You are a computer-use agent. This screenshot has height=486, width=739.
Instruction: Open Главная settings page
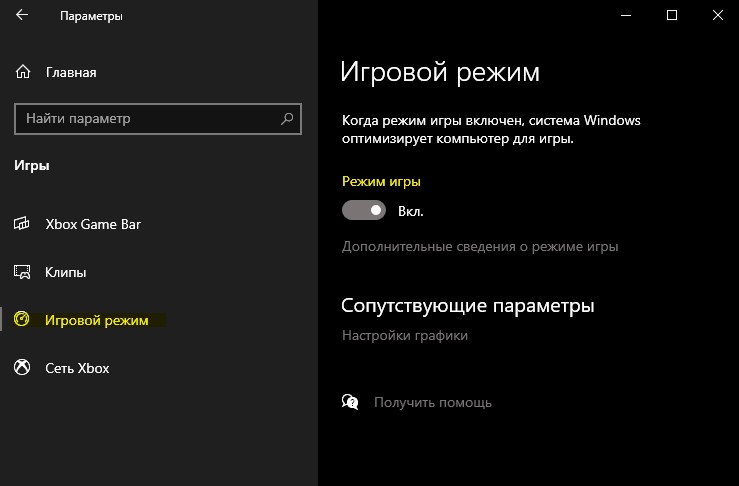tap(71, 73)
